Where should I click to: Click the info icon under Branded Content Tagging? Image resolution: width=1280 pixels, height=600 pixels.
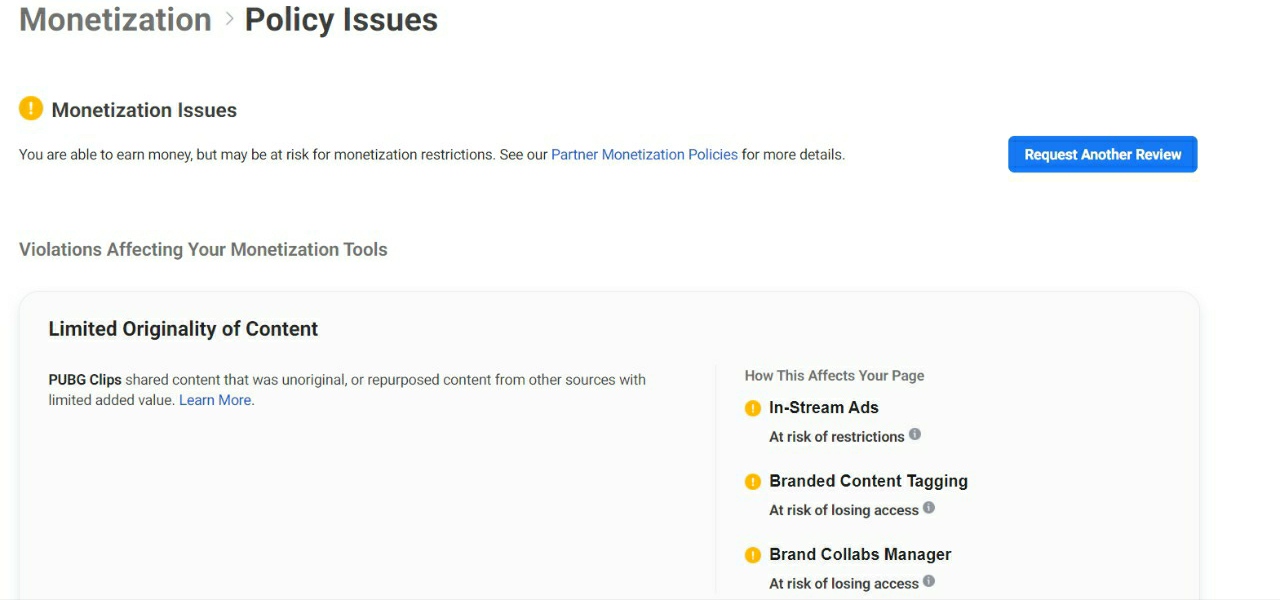[x=929, y=508]
